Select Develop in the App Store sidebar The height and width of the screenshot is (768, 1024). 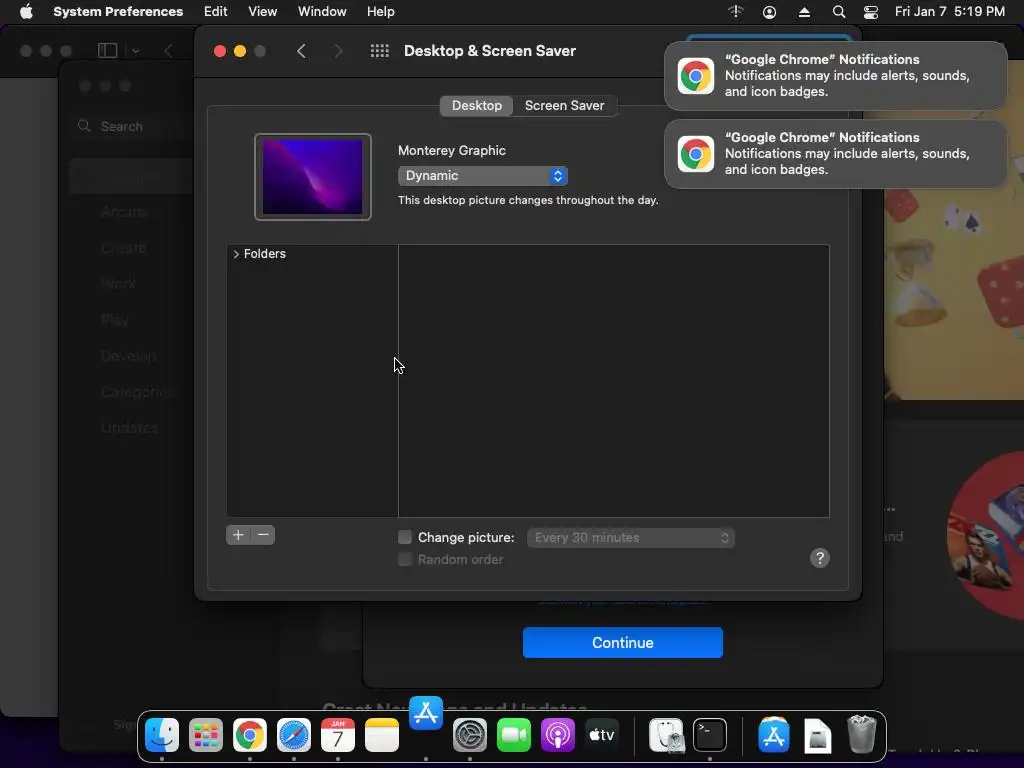[x=129, y=356]
